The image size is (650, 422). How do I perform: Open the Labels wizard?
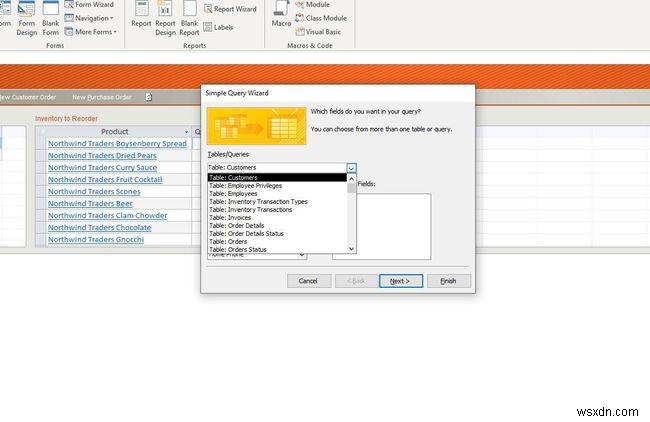218,27
